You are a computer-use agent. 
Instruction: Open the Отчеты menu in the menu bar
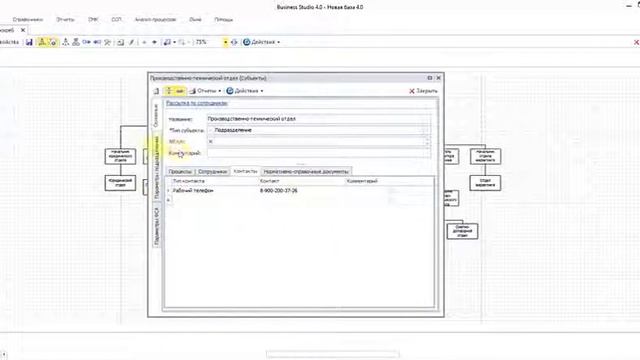pyautogui.click(x=65, y=20)
